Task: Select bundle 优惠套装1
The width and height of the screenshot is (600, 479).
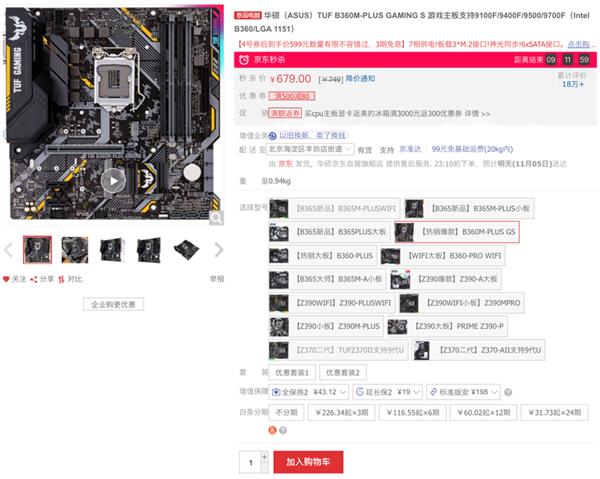Action: (x=292, y=372)
